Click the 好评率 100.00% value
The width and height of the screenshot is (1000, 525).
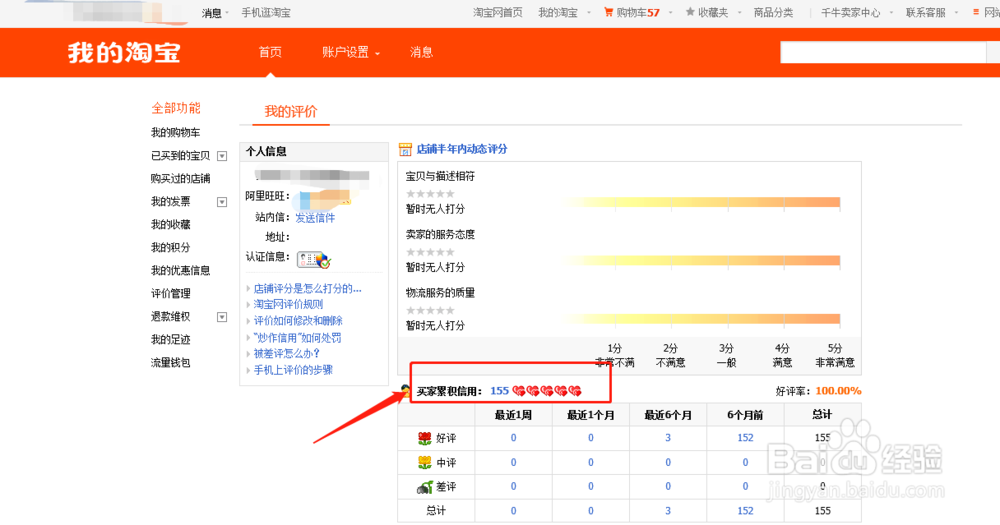(838, 390)
